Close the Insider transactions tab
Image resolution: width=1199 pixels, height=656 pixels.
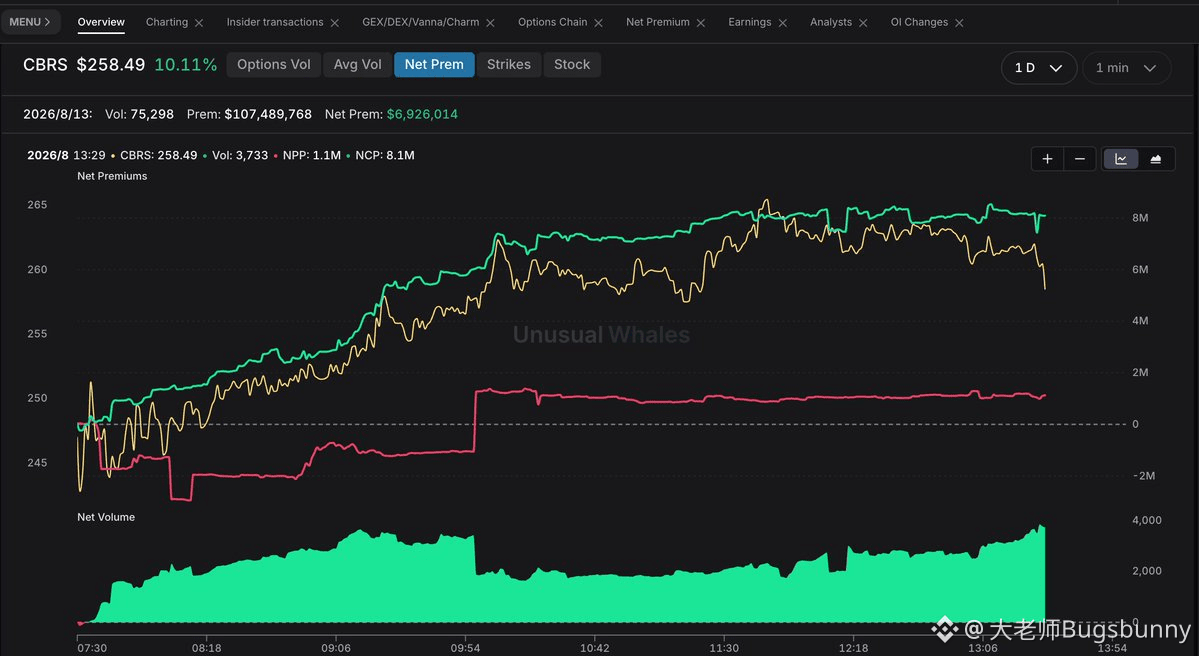[334, 23]
